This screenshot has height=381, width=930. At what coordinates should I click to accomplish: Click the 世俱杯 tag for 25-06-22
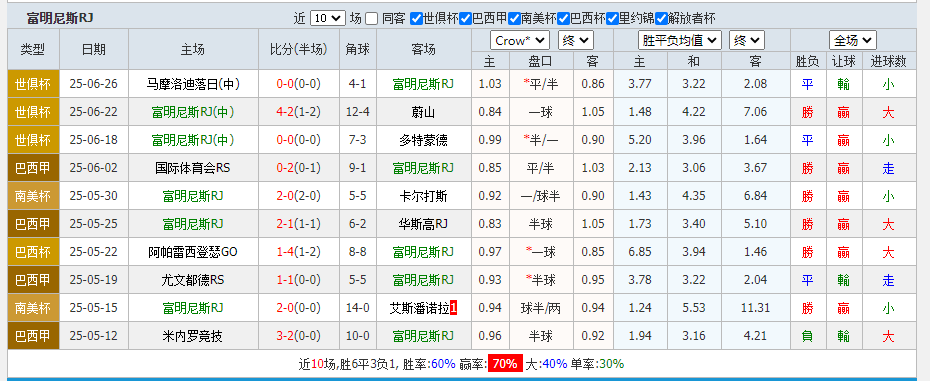pyautogui.click(x=33, y=112)
